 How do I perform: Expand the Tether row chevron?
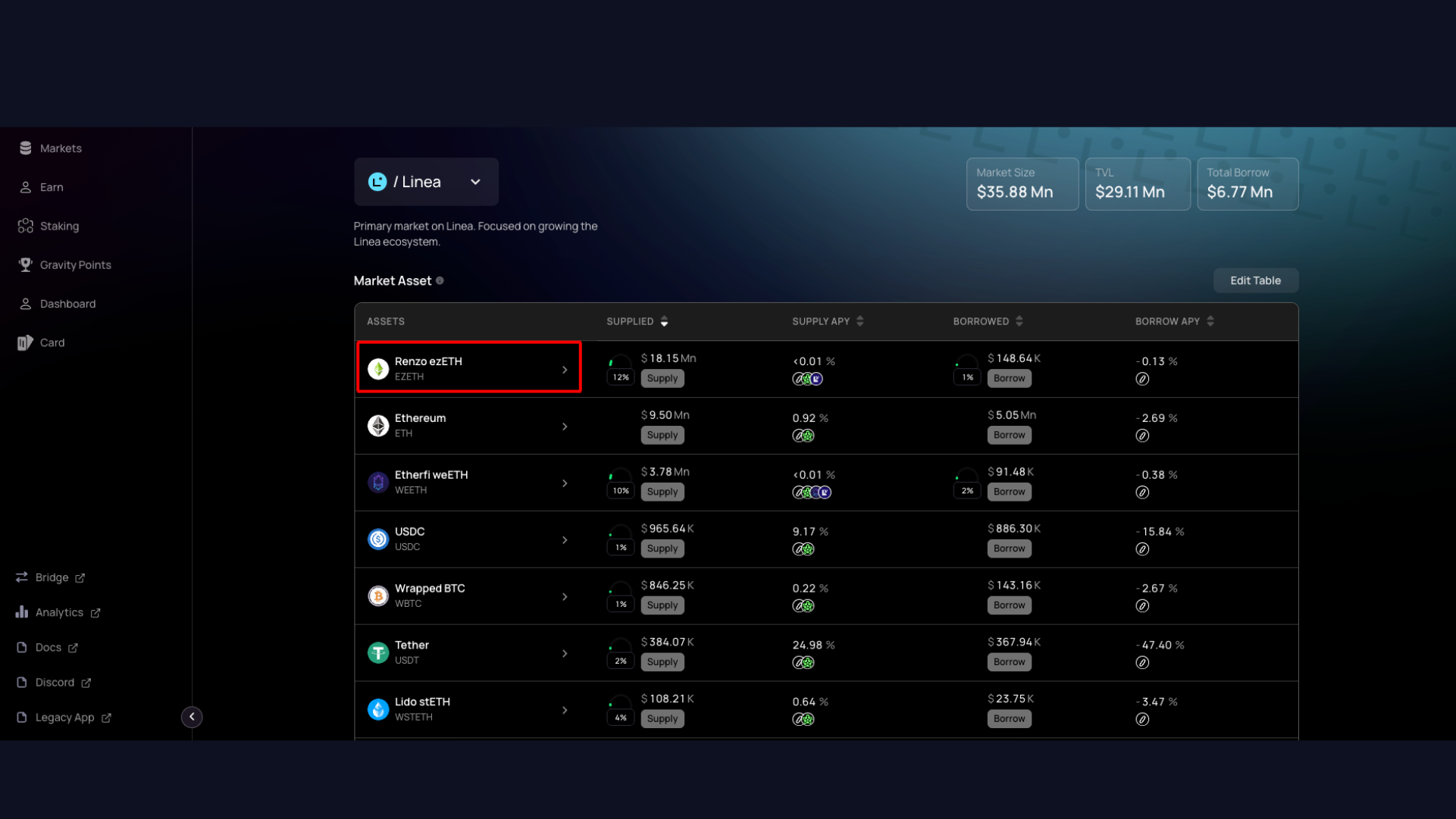(565, 654)
